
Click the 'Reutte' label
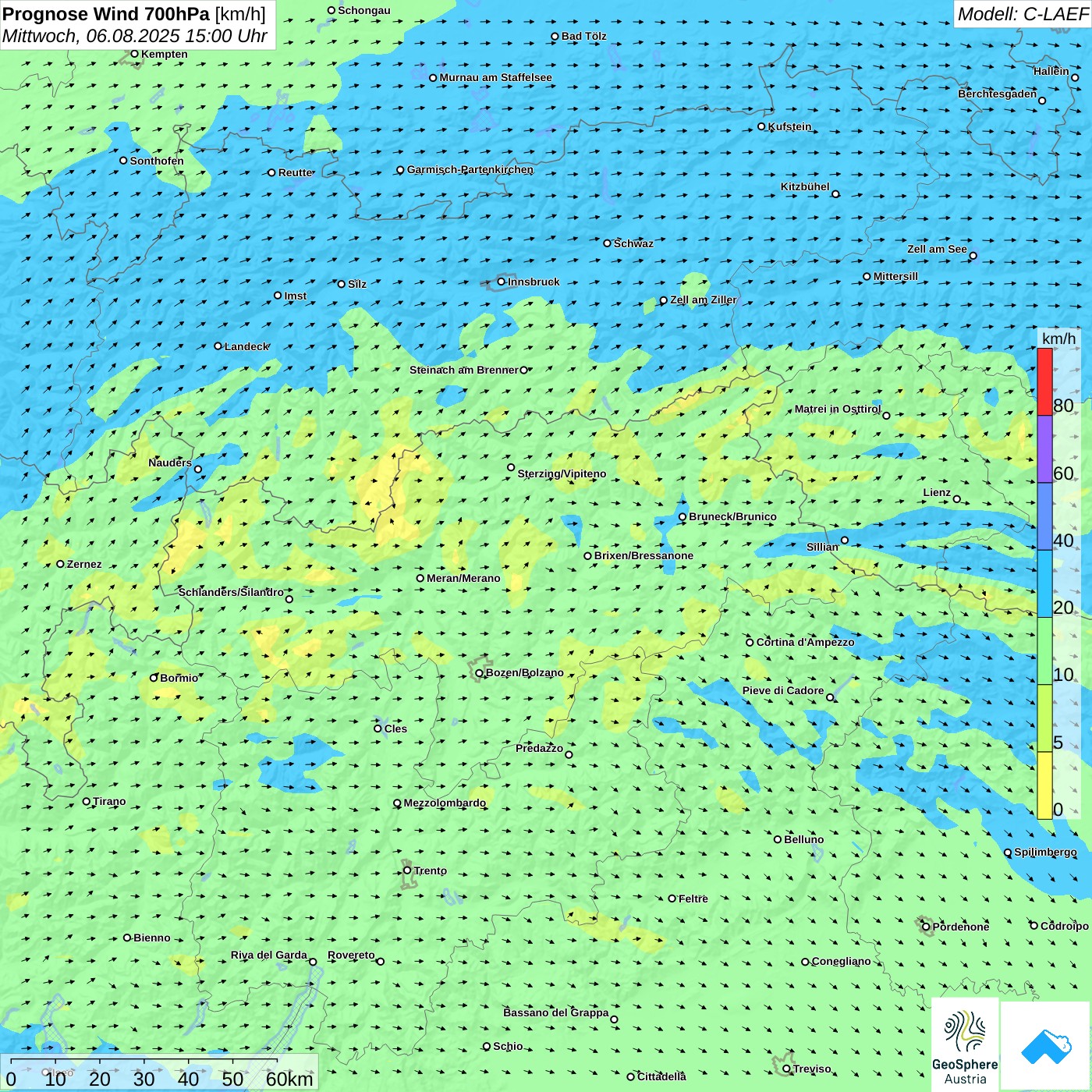tap(296, 172)
